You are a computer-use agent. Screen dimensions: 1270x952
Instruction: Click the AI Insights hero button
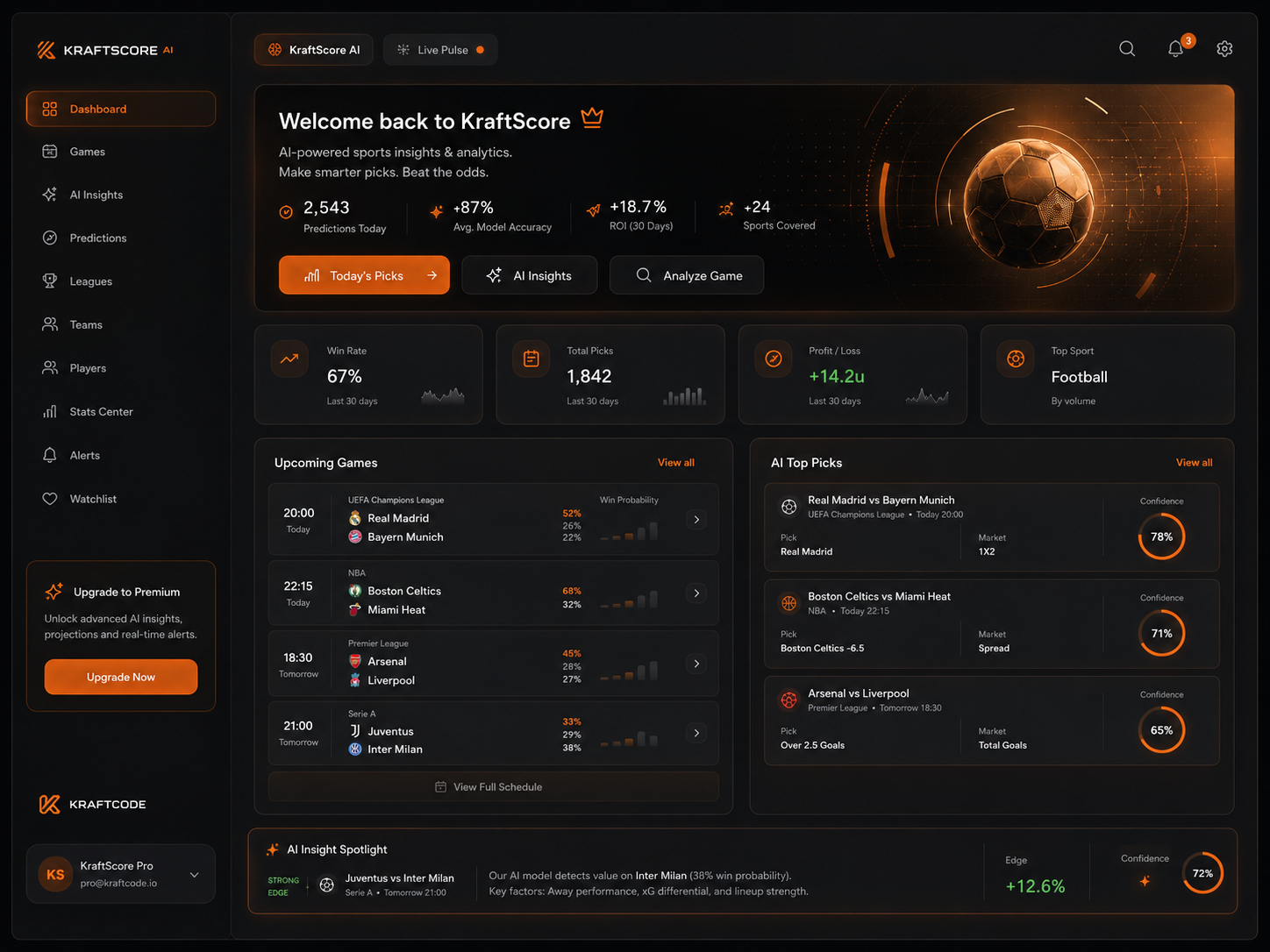point(530,275)
